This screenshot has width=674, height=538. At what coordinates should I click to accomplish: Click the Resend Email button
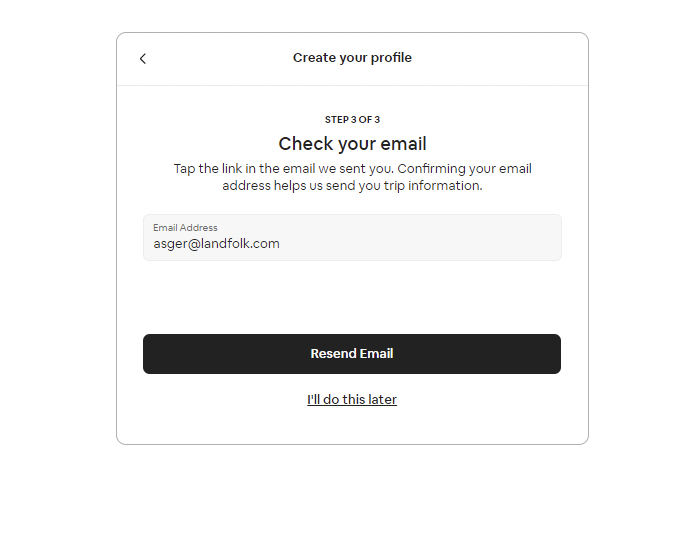352,354
